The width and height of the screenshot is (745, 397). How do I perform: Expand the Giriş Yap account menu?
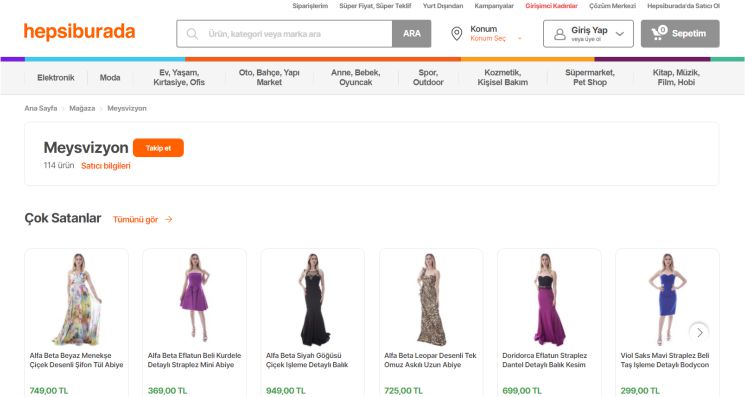[588, 34]
